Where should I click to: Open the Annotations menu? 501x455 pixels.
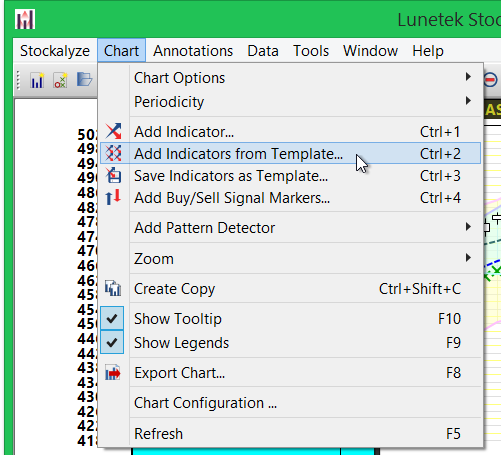coord(193,51)
